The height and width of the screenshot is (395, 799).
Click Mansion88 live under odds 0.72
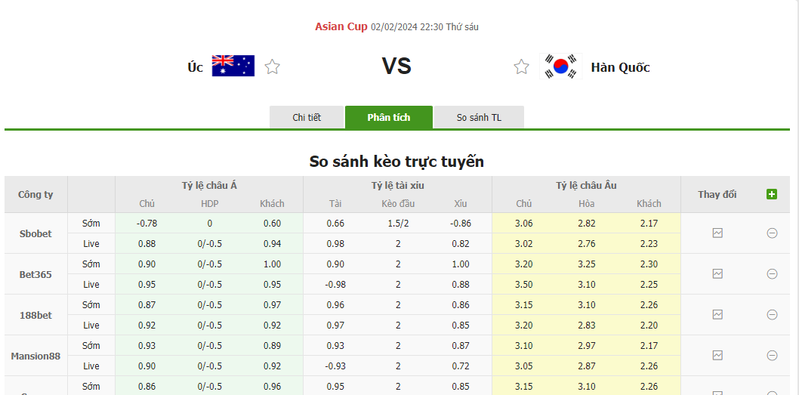pos(461,366)
